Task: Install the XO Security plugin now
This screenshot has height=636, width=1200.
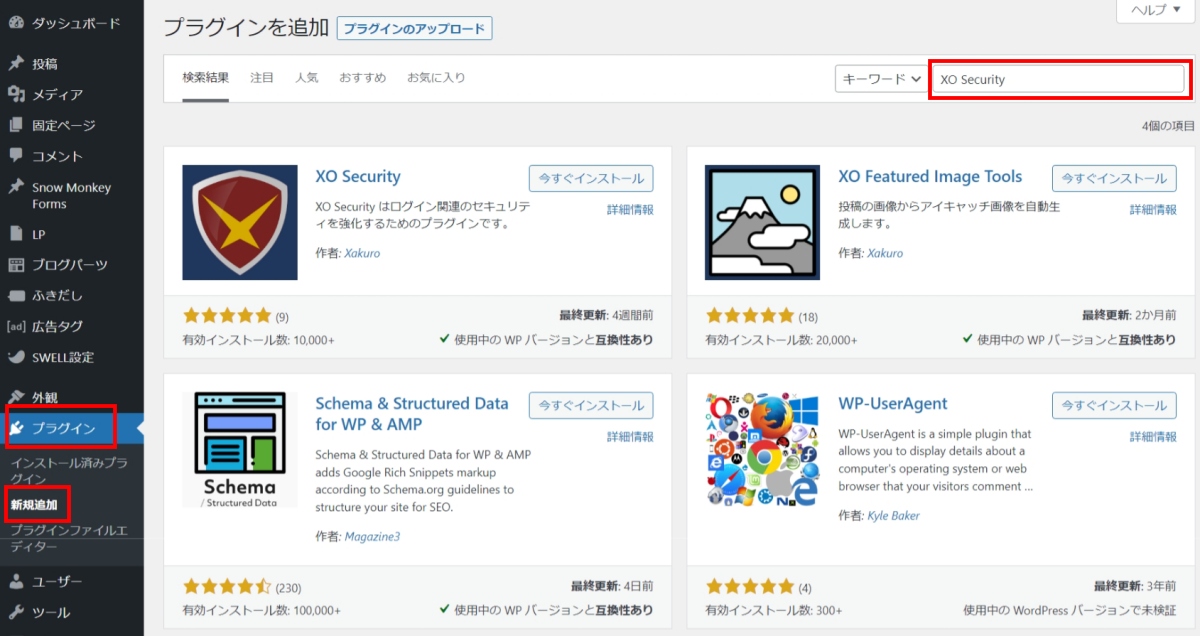Action: 590,178
